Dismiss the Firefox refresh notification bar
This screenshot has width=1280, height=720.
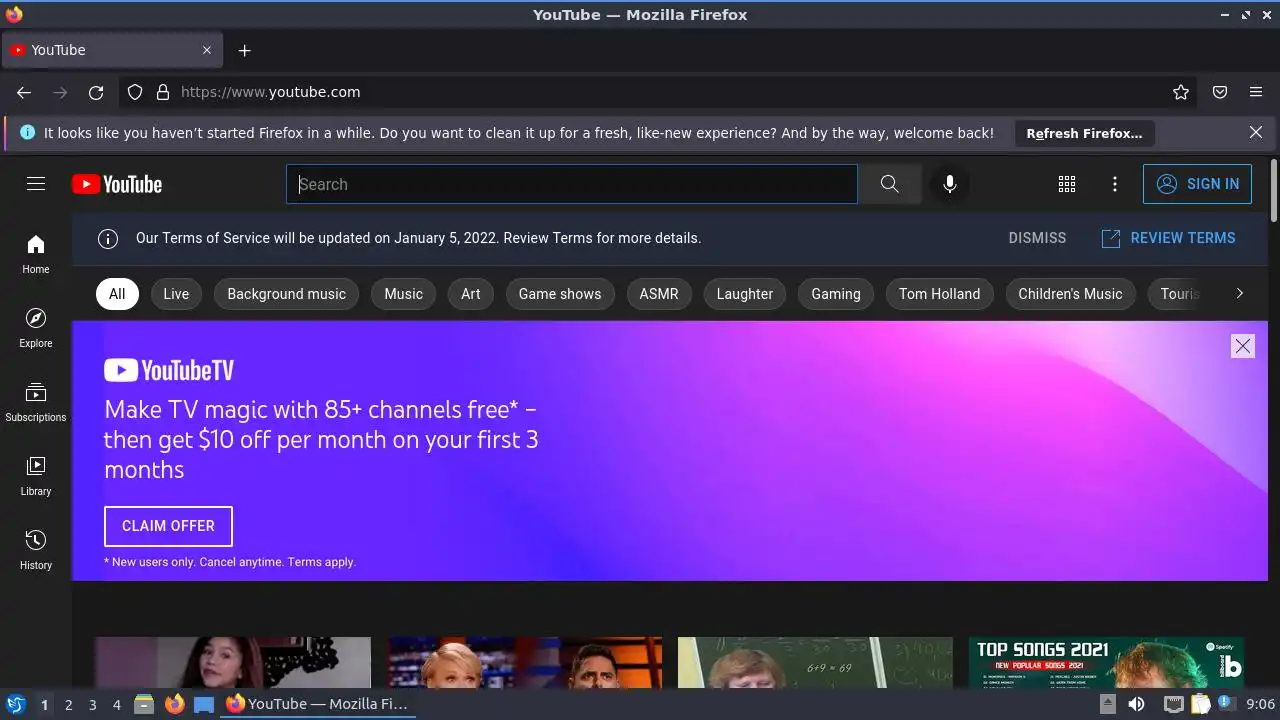click(x=1256, y=132)
